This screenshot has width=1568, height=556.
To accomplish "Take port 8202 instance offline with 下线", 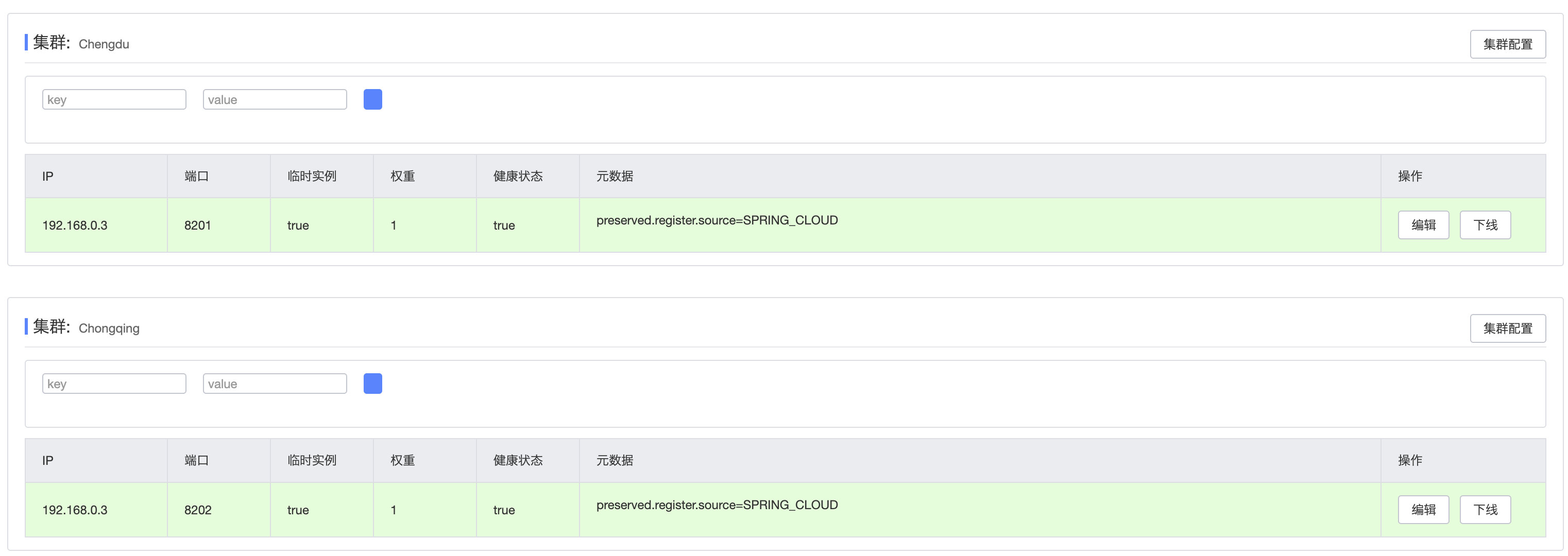I will tap(1485, 510).
